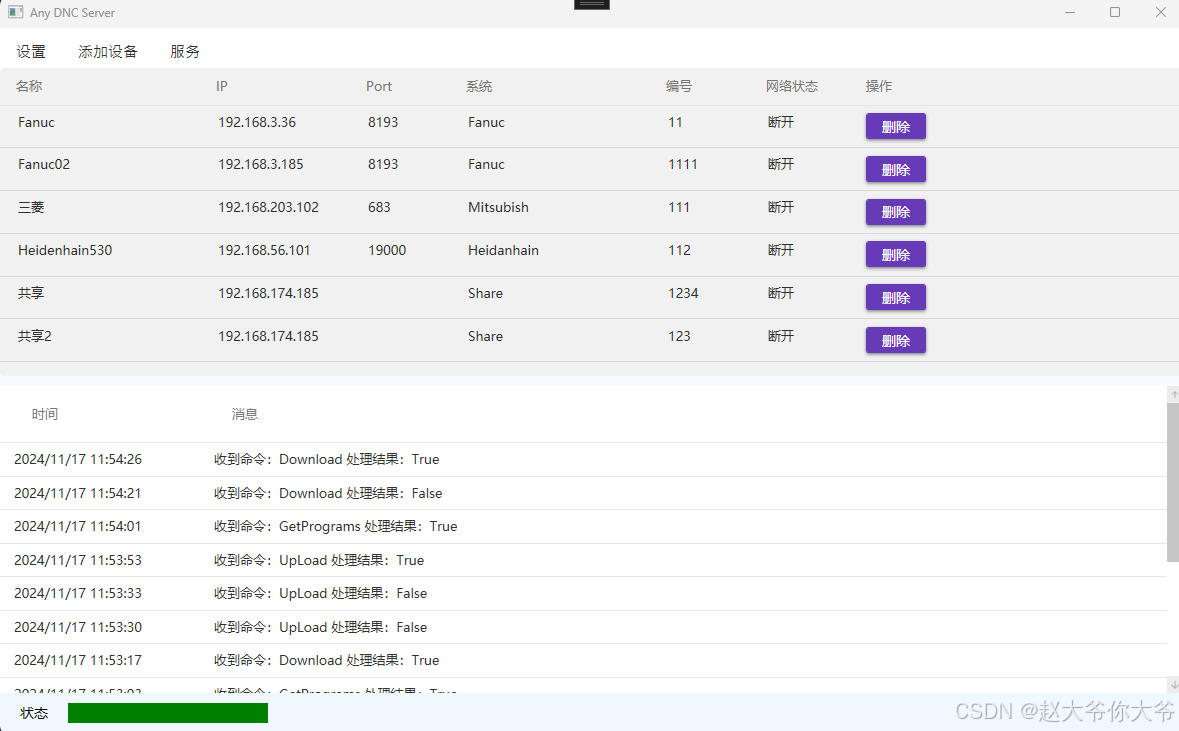This screenshot has width=1179, height=731.
Task: Click the IP column header
Action: click(222, 86)
